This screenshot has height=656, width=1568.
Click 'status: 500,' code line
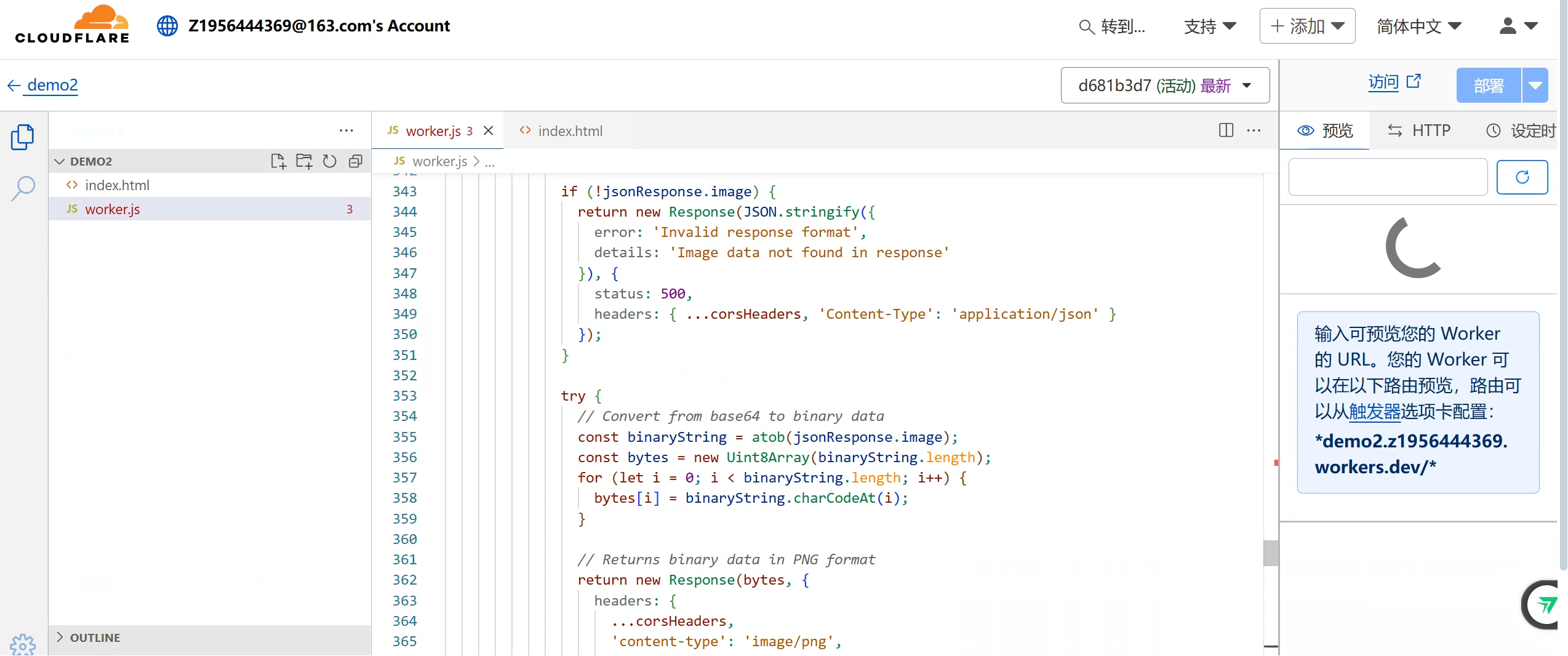643,294
